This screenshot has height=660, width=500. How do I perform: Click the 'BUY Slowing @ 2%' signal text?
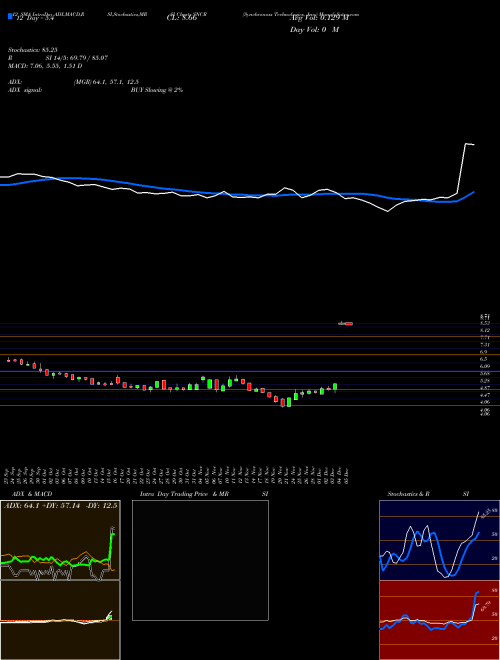tap(157, 90)
